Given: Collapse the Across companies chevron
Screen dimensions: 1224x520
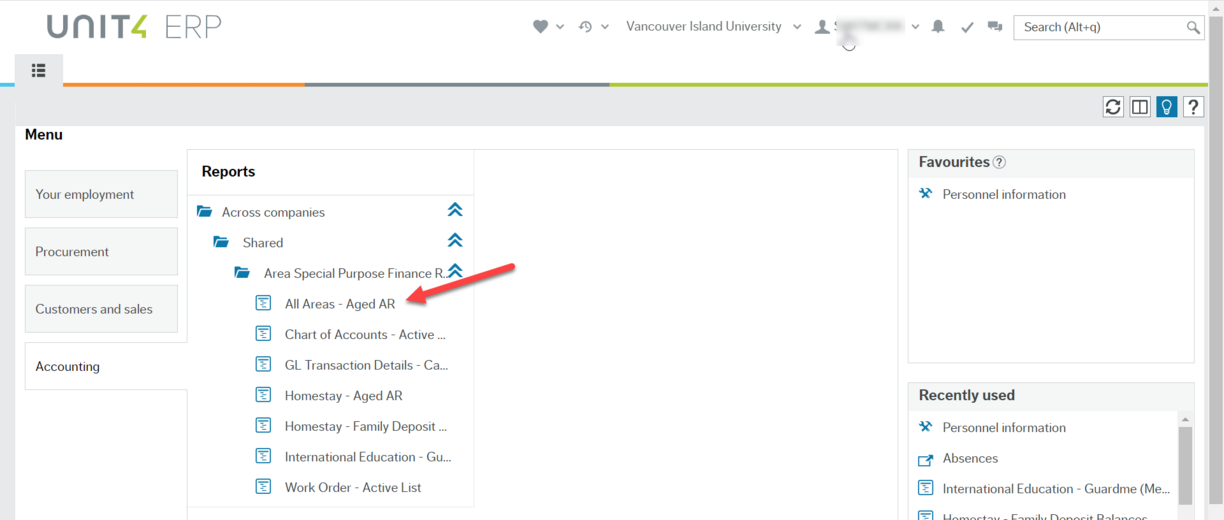Looking at the screenshot, I should pyautogui.click(x=455, y=211).
